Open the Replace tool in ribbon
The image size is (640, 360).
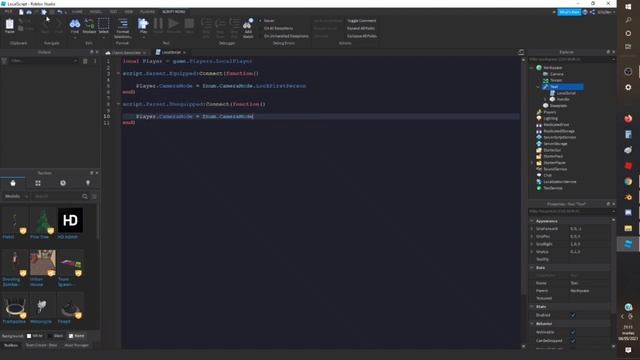click(89, 25)
